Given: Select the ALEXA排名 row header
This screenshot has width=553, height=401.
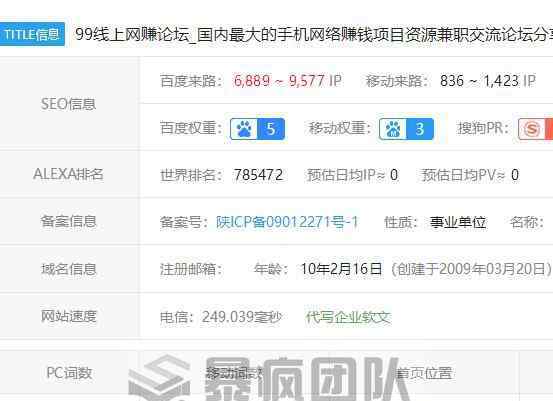Looking at the screenshot, I should point(69,174).
